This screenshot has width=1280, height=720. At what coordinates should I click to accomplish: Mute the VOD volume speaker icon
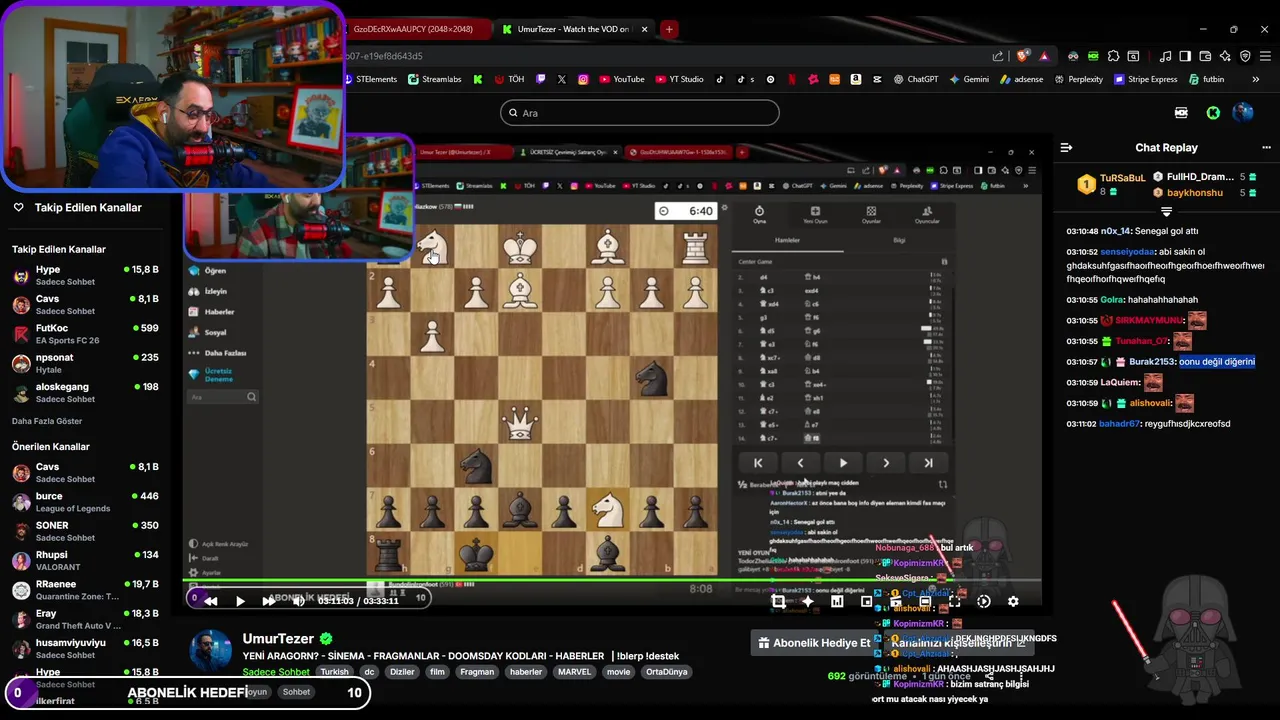[298, 601]
